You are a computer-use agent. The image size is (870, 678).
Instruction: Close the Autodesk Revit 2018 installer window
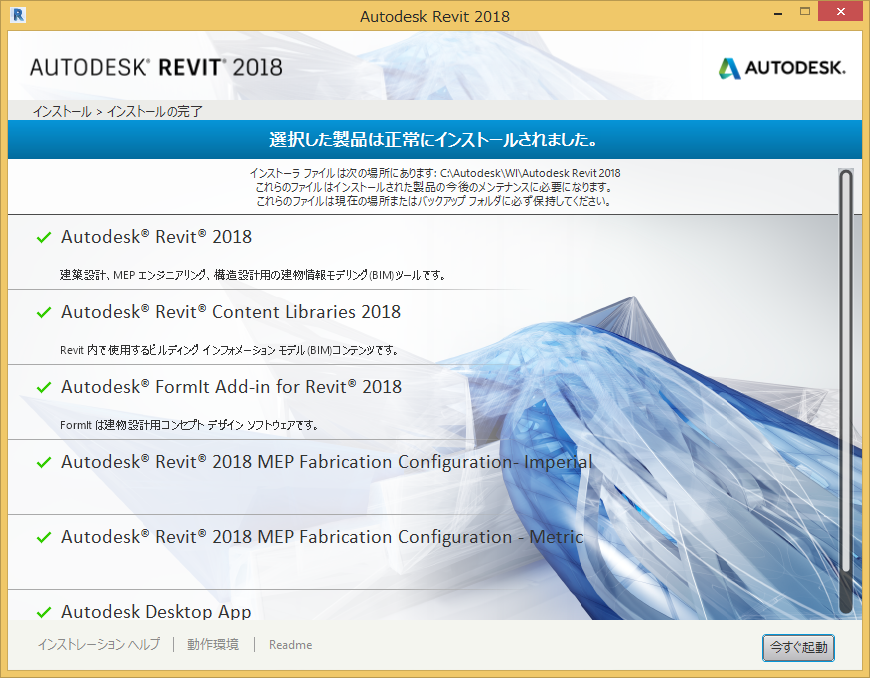click(841, 12)
